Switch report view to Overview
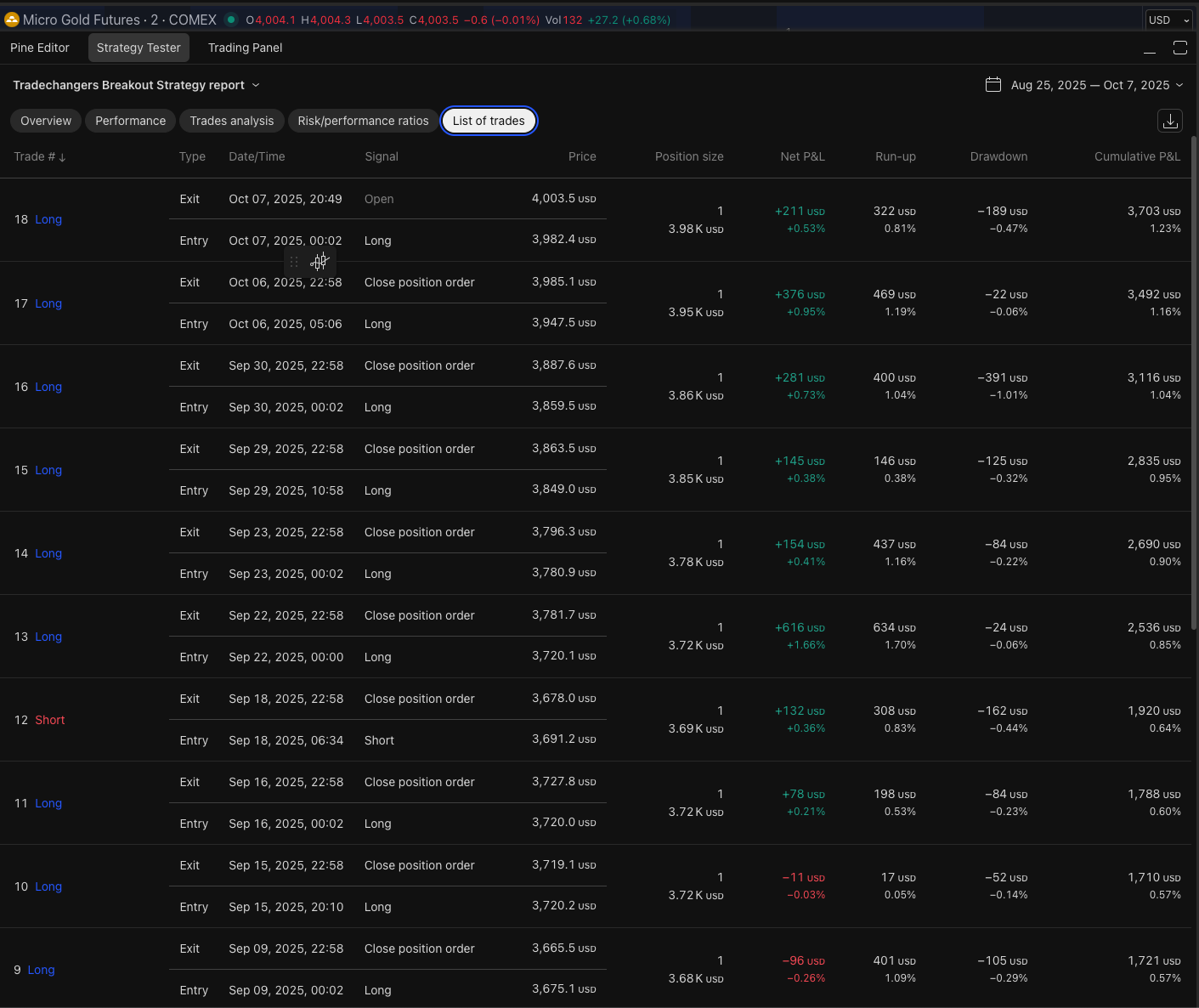Viewport: 1199px width, 1008px height. 46,121
